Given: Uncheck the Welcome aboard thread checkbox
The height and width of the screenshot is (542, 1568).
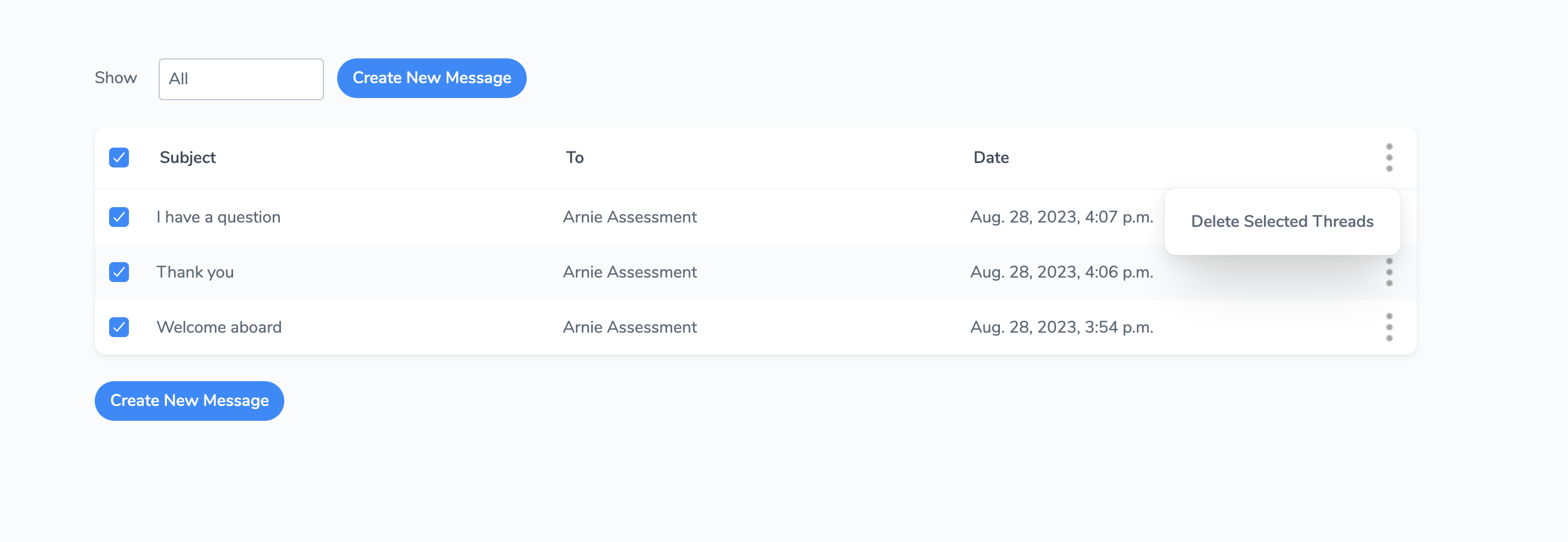Looking at the screenshot, I should coord(118,327).
